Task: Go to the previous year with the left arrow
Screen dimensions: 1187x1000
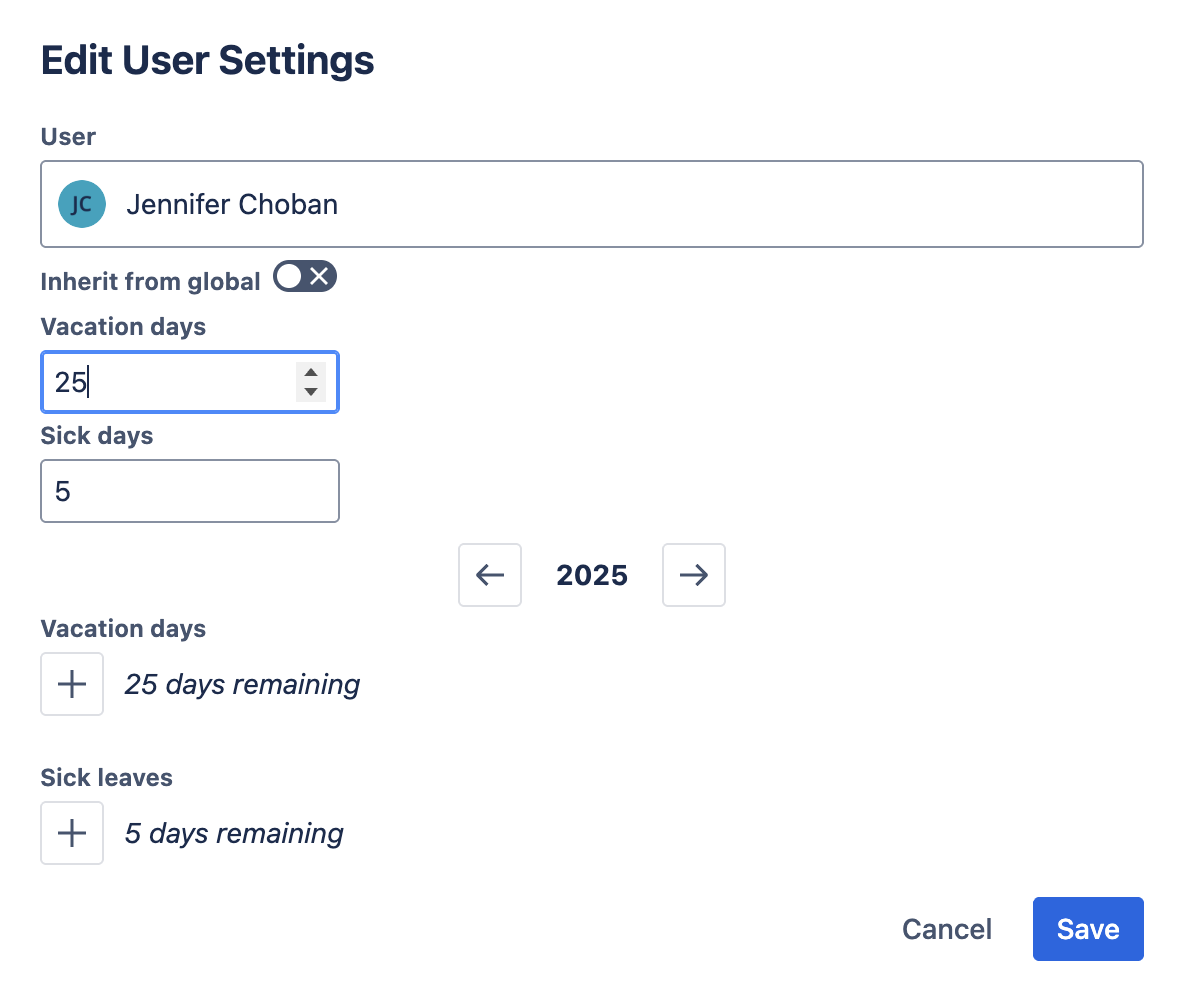Action: click(490, 575)
